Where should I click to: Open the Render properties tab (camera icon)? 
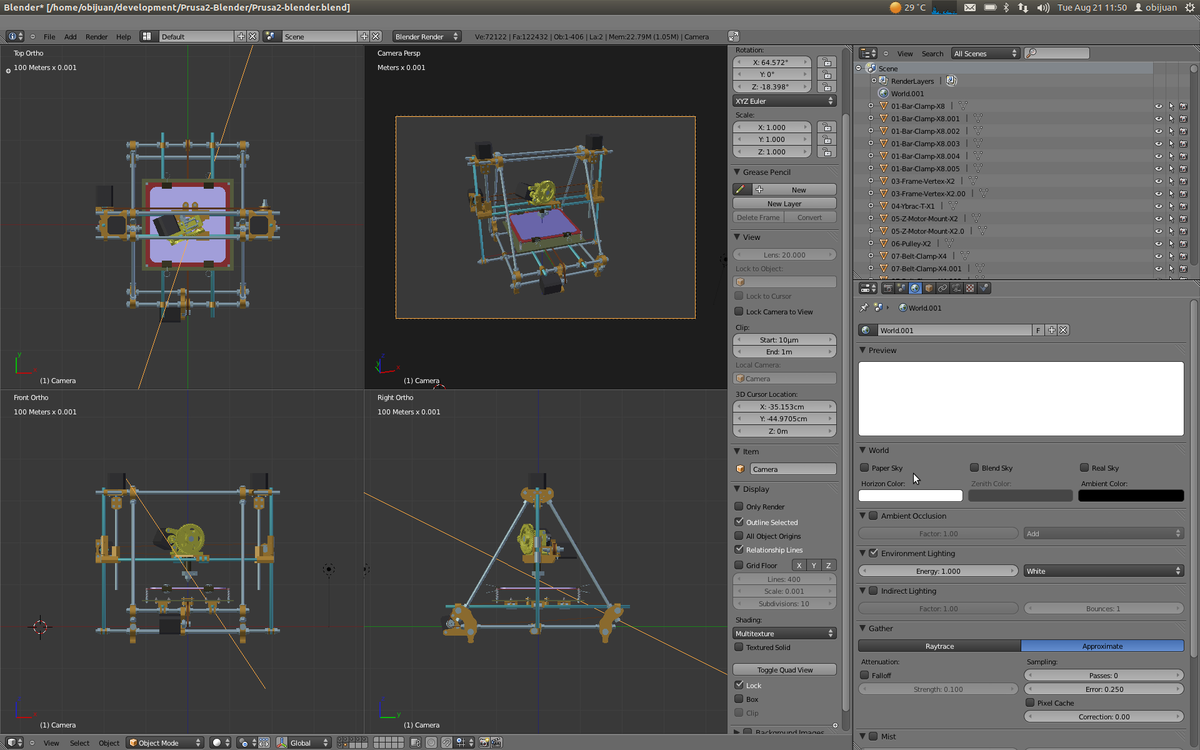tap(887, 288)
